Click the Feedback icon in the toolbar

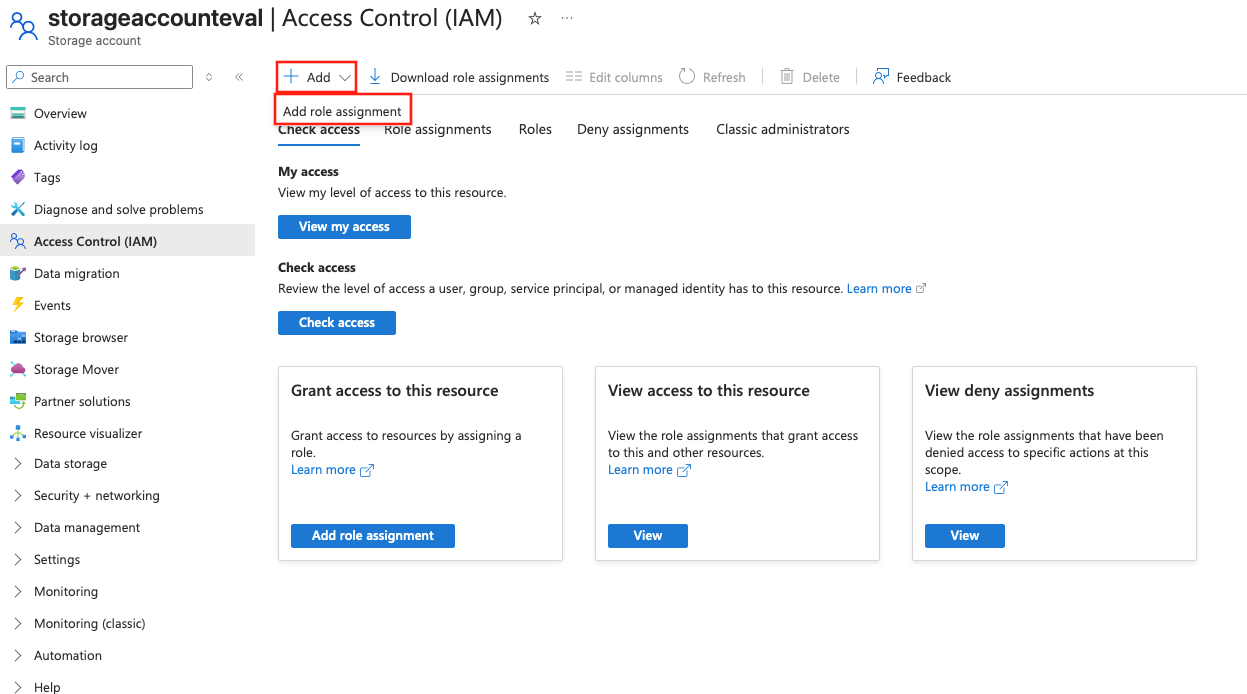tap(881, 77)
